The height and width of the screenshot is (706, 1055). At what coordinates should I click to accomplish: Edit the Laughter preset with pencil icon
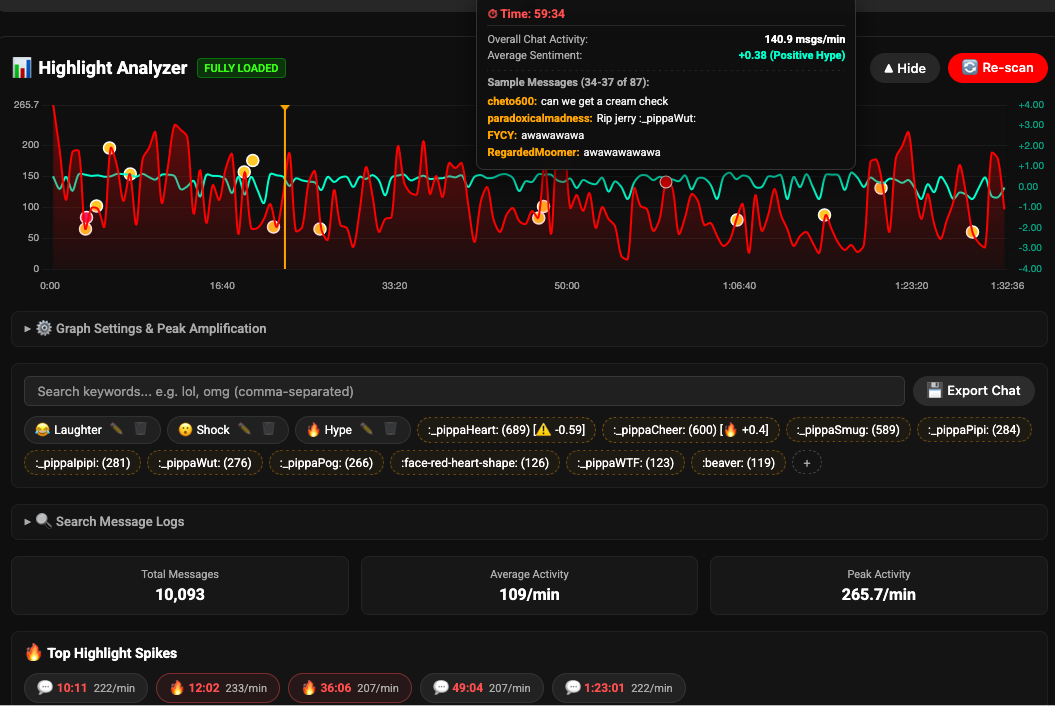point(116,429)
